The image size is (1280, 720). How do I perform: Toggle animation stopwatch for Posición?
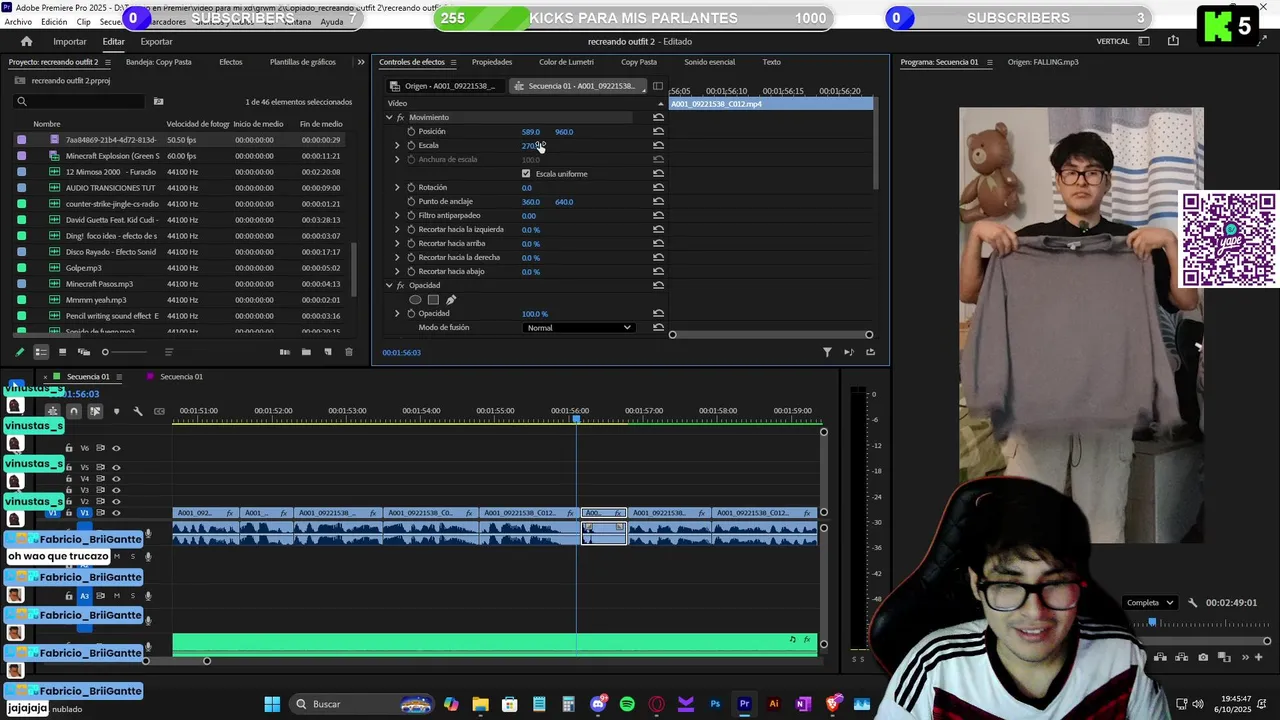410,131
